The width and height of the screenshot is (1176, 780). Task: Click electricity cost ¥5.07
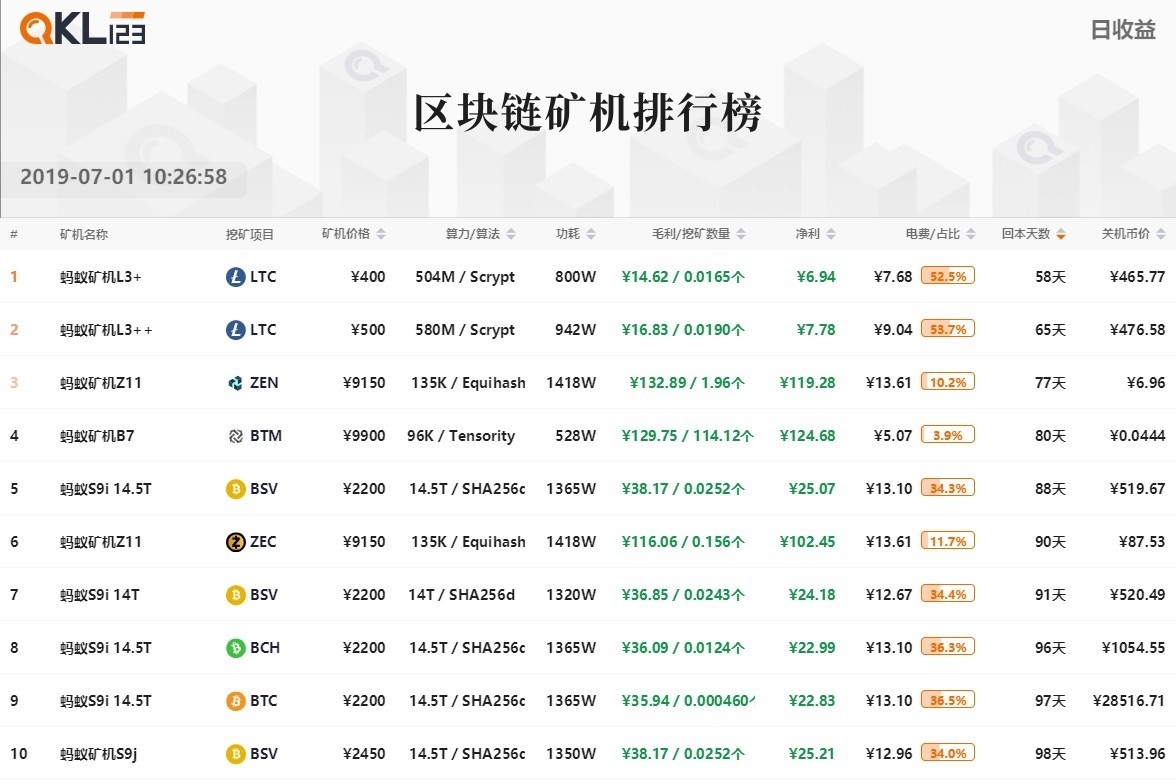coord(892,436)
